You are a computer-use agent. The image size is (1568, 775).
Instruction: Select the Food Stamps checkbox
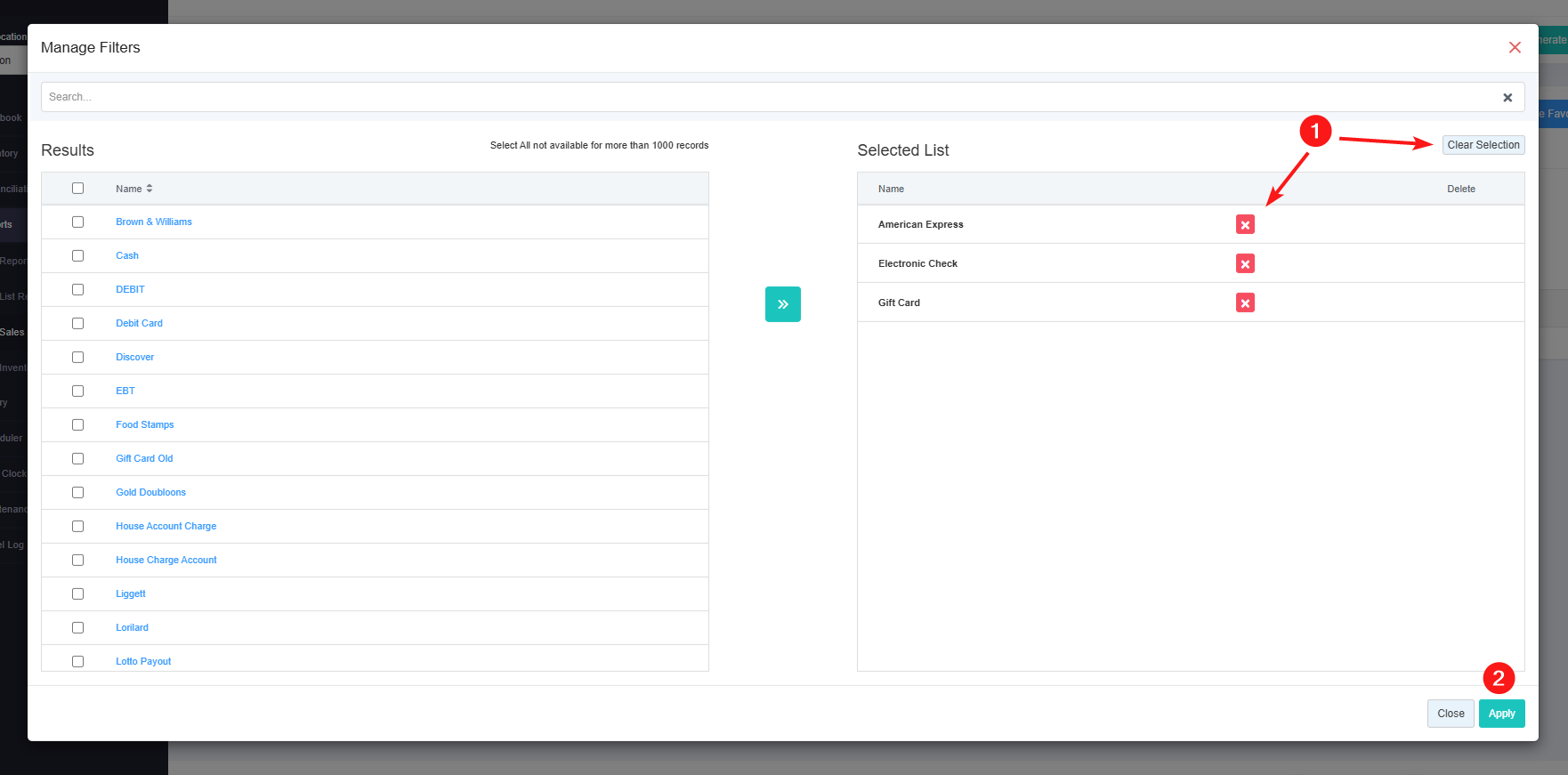coord(78,425)
